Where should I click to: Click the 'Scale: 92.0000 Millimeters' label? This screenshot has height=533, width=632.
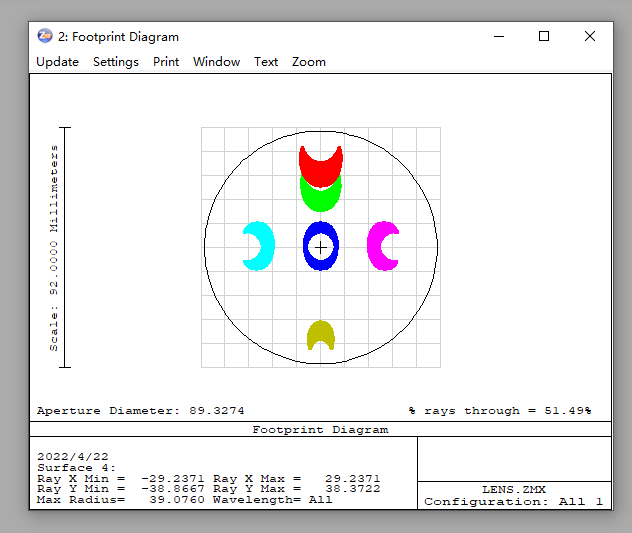pos(54,248)
